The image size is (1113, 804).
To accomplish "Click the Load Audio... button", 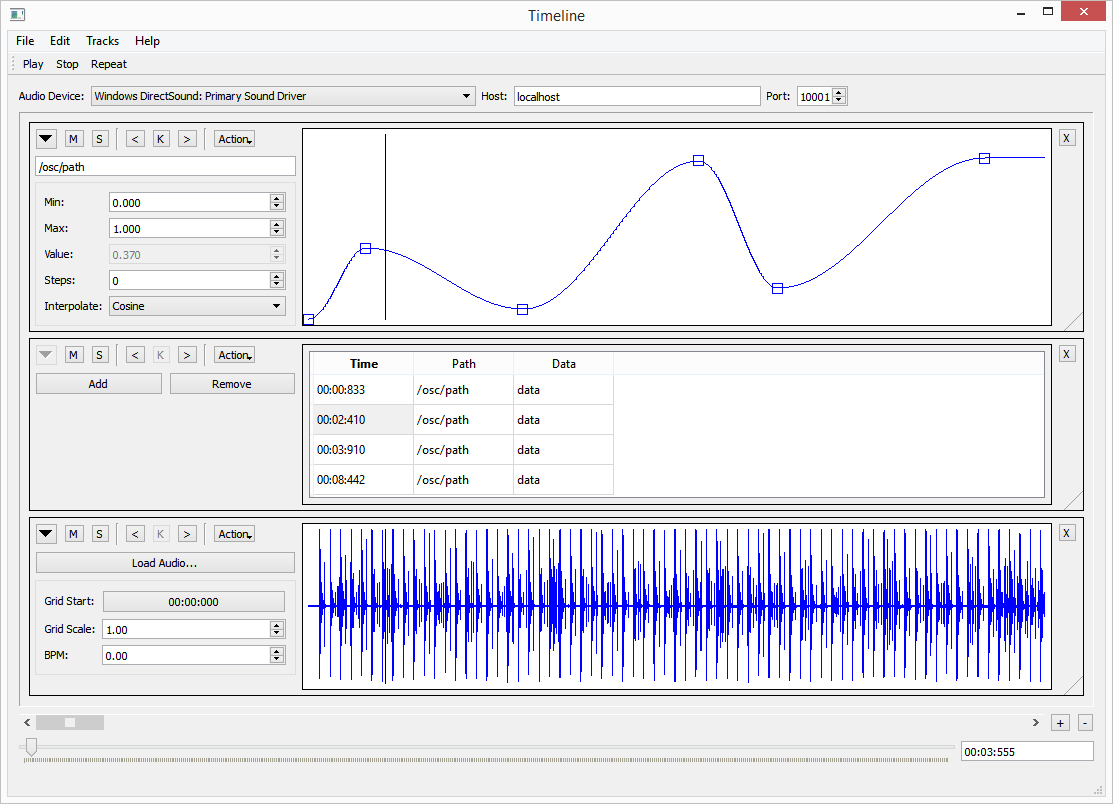I will point(165,563).
